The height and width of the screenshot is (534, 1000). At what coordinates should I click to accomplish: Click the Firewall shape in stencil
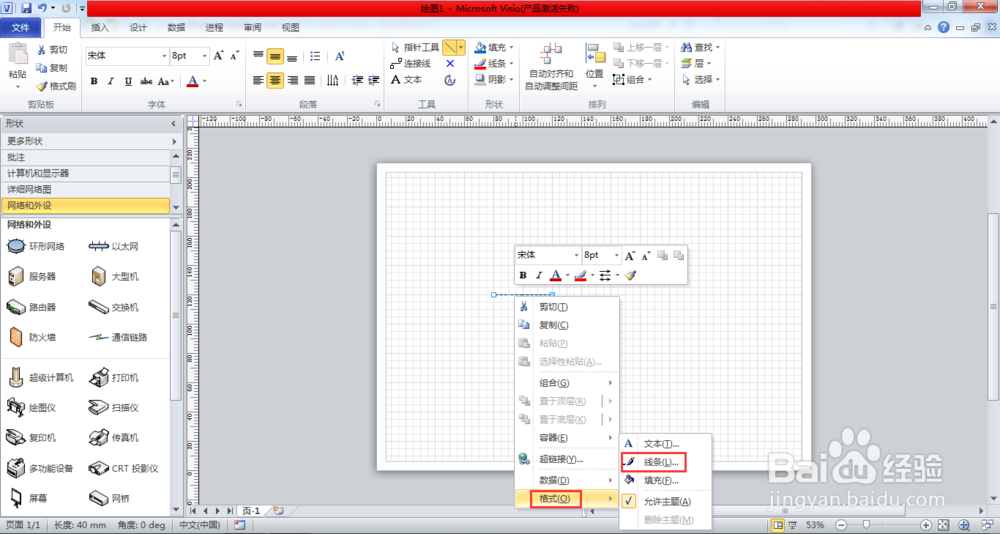point(17,337)
